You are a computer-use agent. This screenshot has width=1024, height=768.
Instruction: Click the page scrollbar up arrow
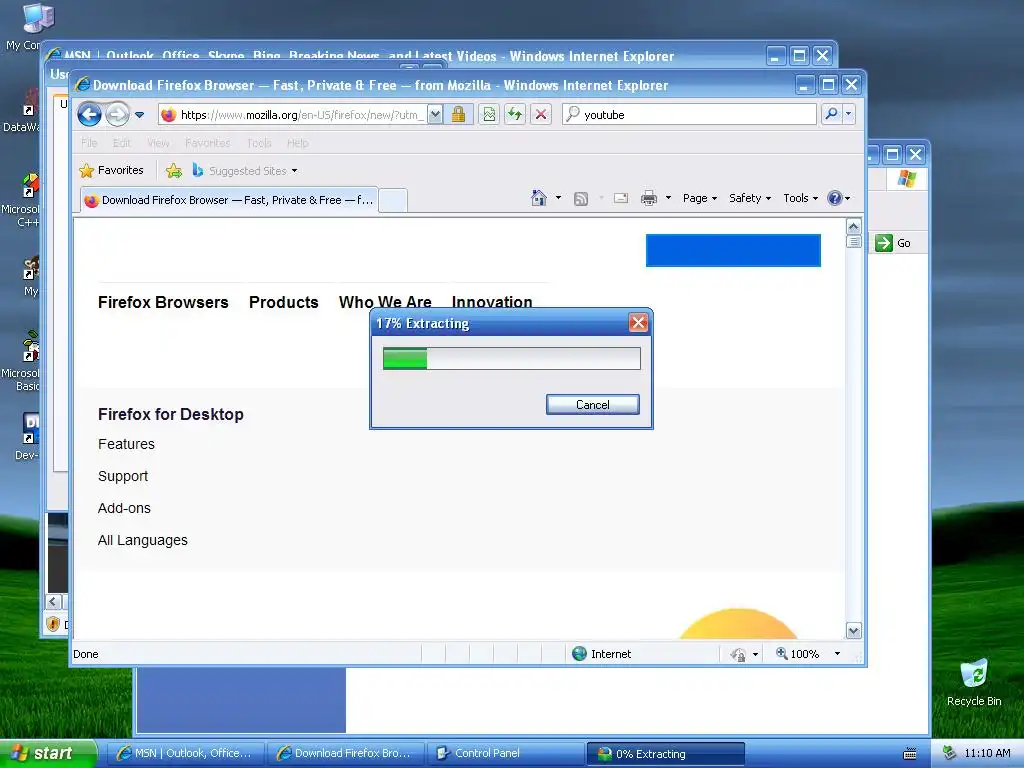pyautogui.click(x=854, y=227)
